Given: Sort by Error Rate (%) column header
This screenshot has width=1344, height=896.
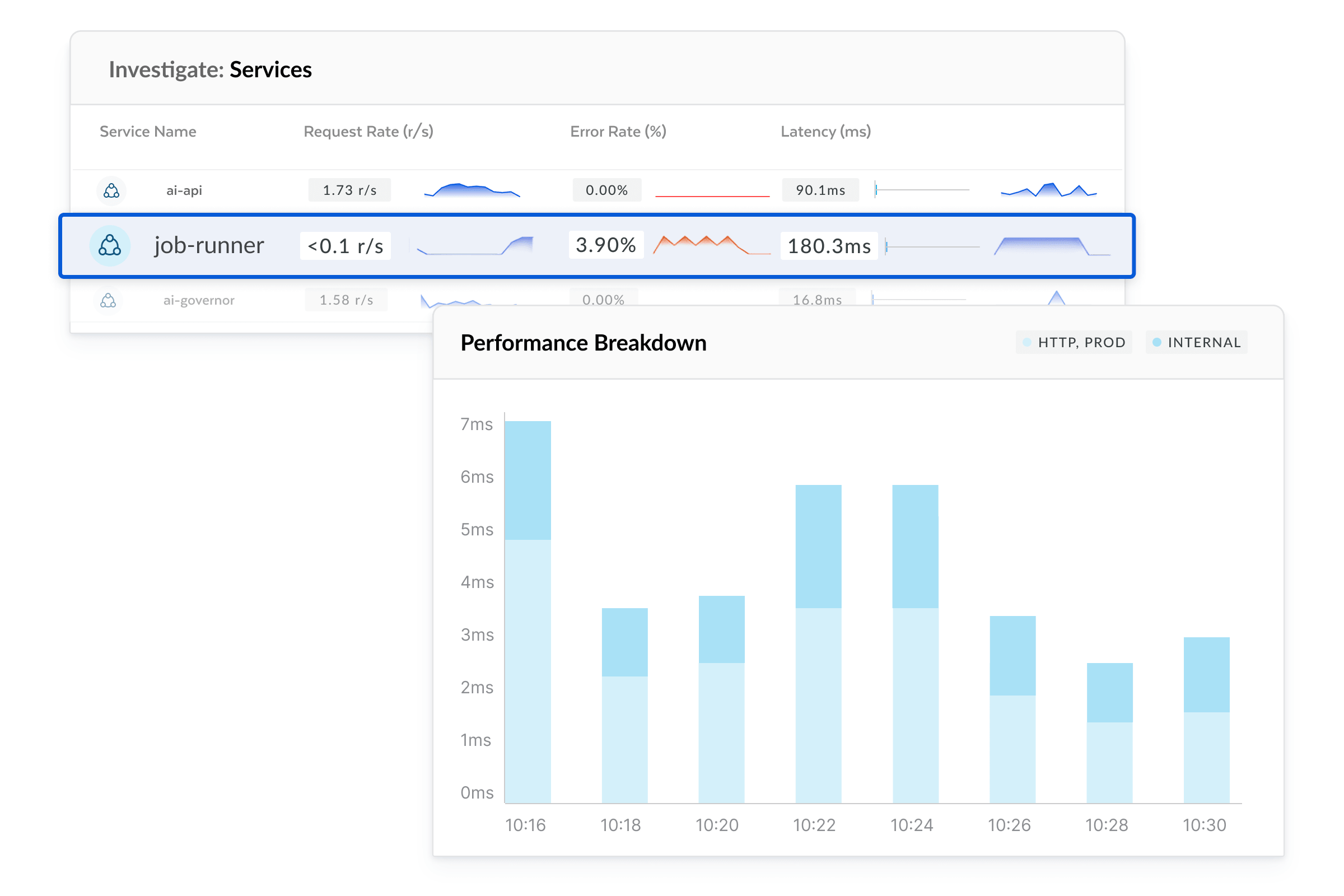Looking at the screenshot, I should tap(618, 132).
